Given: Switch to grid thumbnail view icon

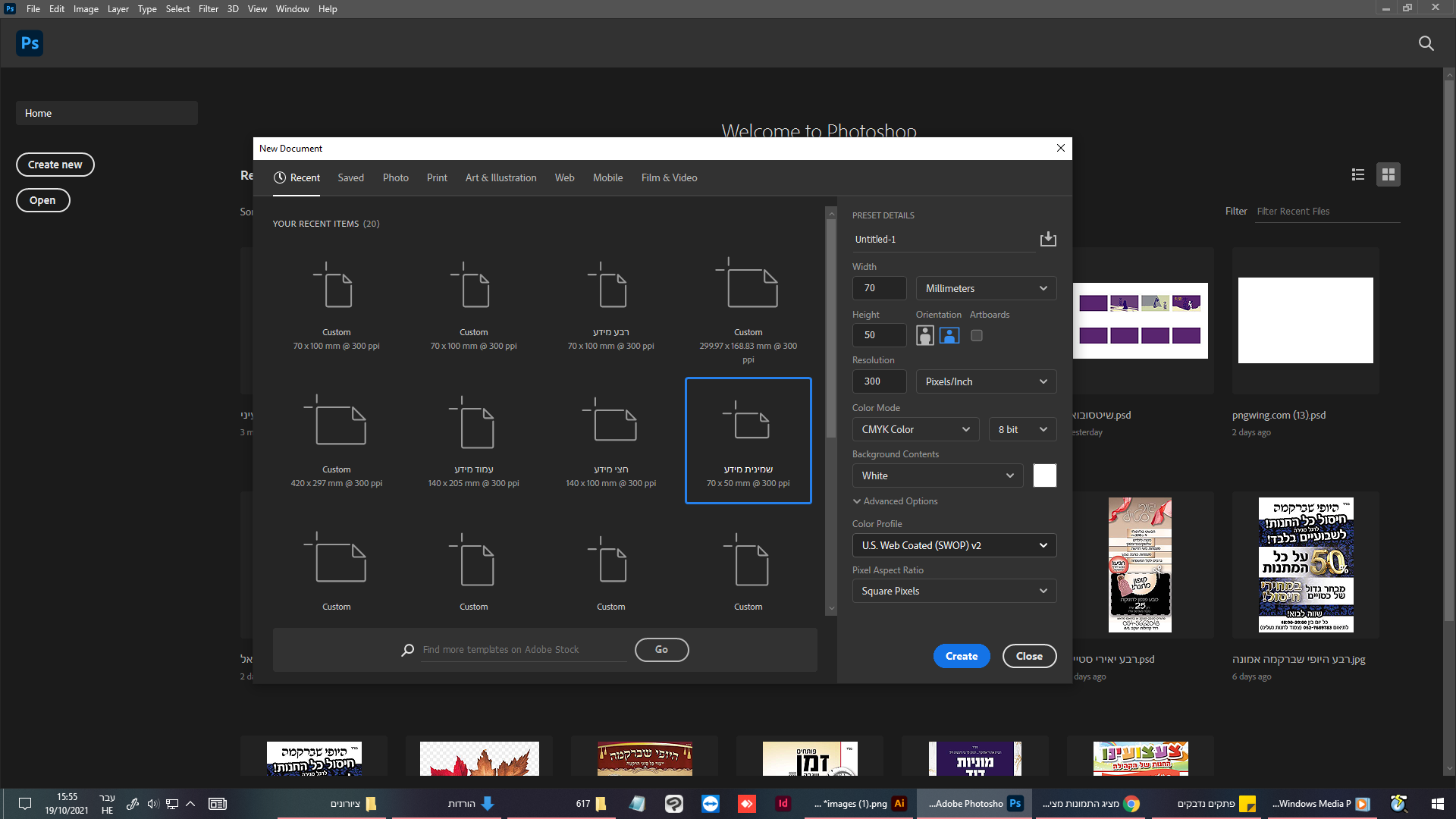Looking at the screenshot, I should click(1389, 175).
